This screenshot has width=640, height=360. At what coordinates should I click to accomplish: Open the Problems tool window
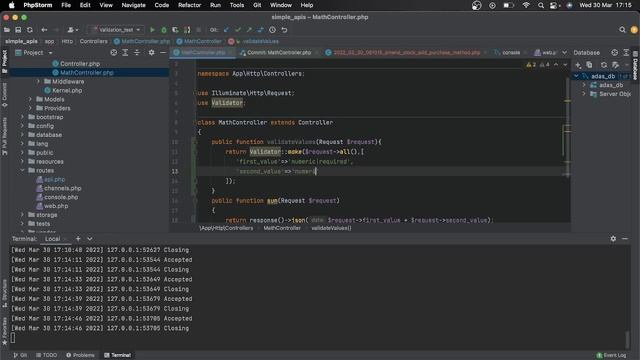click(80, 355)
